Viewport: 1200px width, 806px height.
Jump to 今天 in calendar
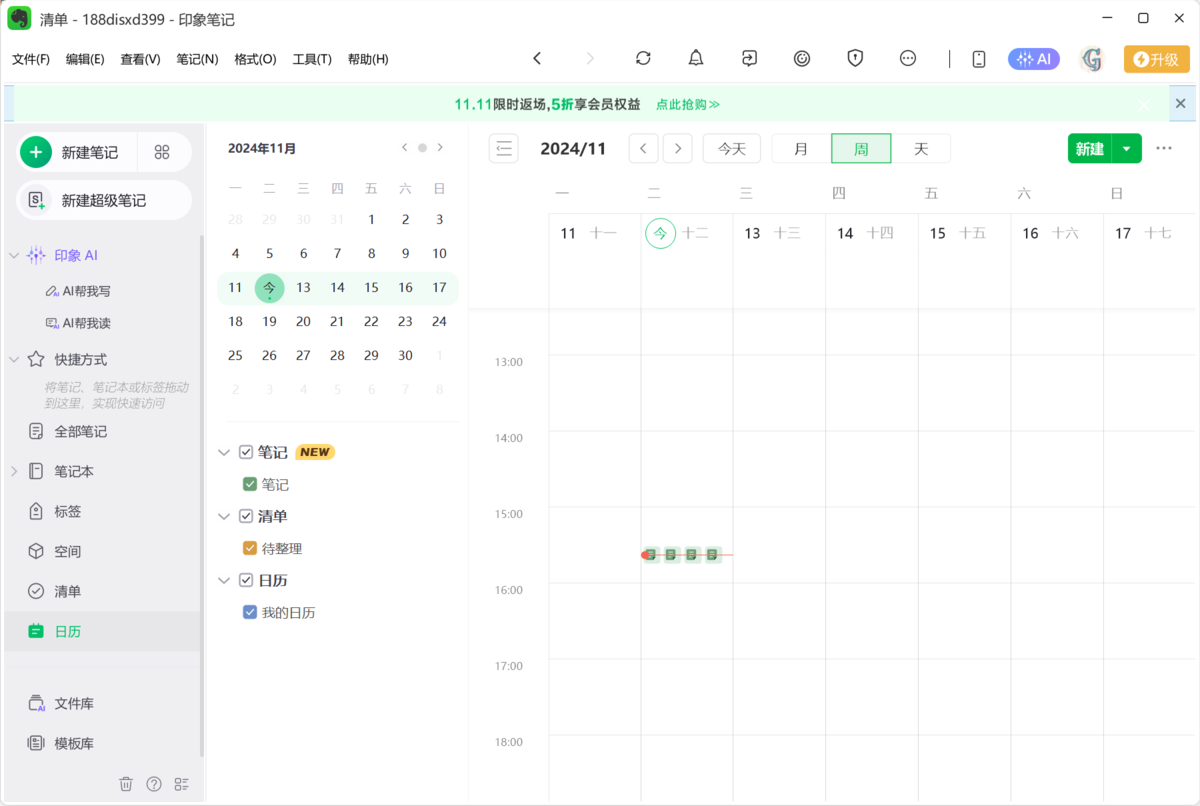coord(732,149)
